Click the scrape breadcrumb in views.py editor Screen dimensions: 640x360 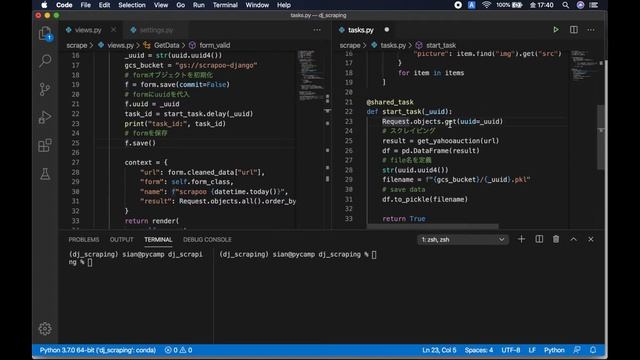(x=77, y=45)
